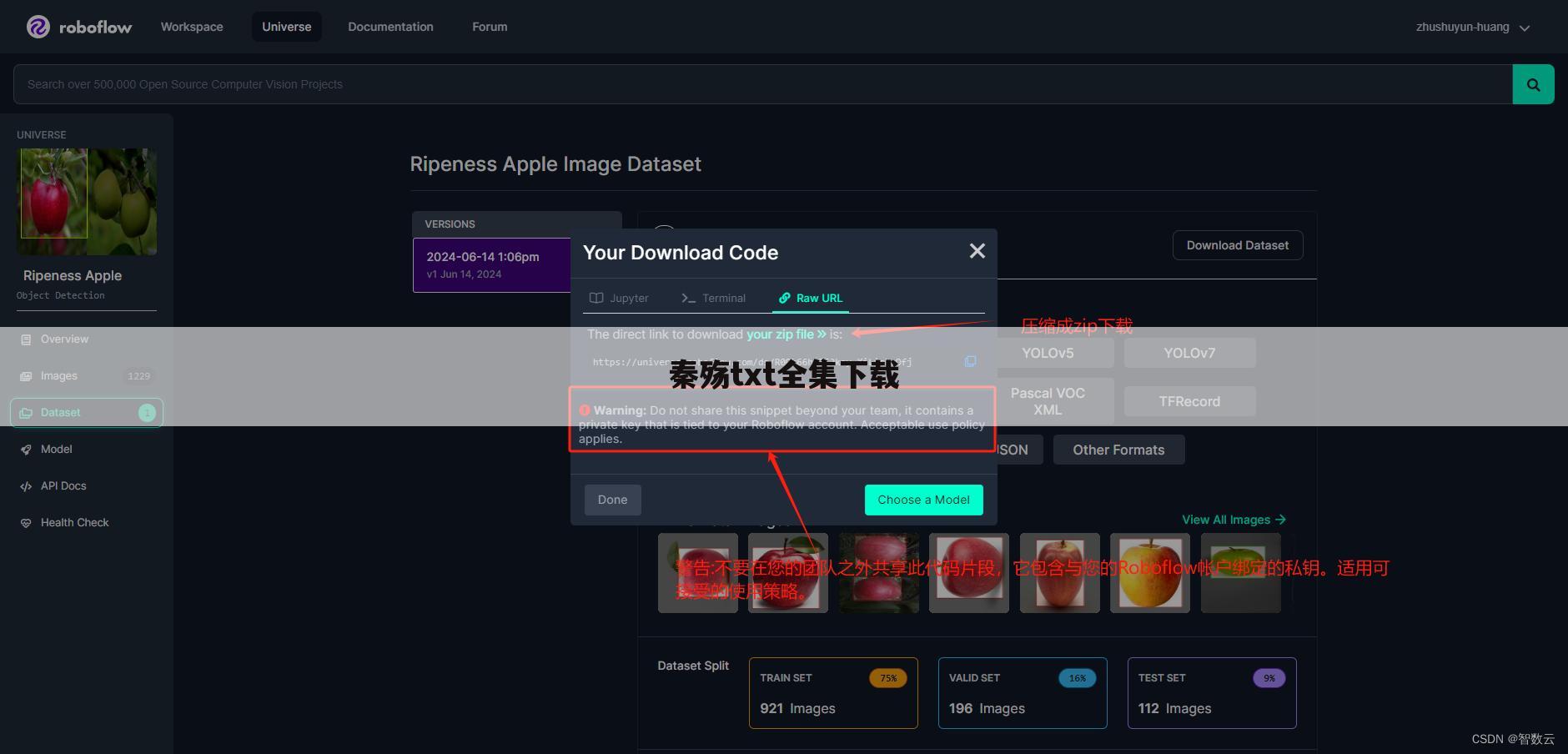Open the Forum menu
Viewport: 1568px width, 754px height.
pos(490,27)
